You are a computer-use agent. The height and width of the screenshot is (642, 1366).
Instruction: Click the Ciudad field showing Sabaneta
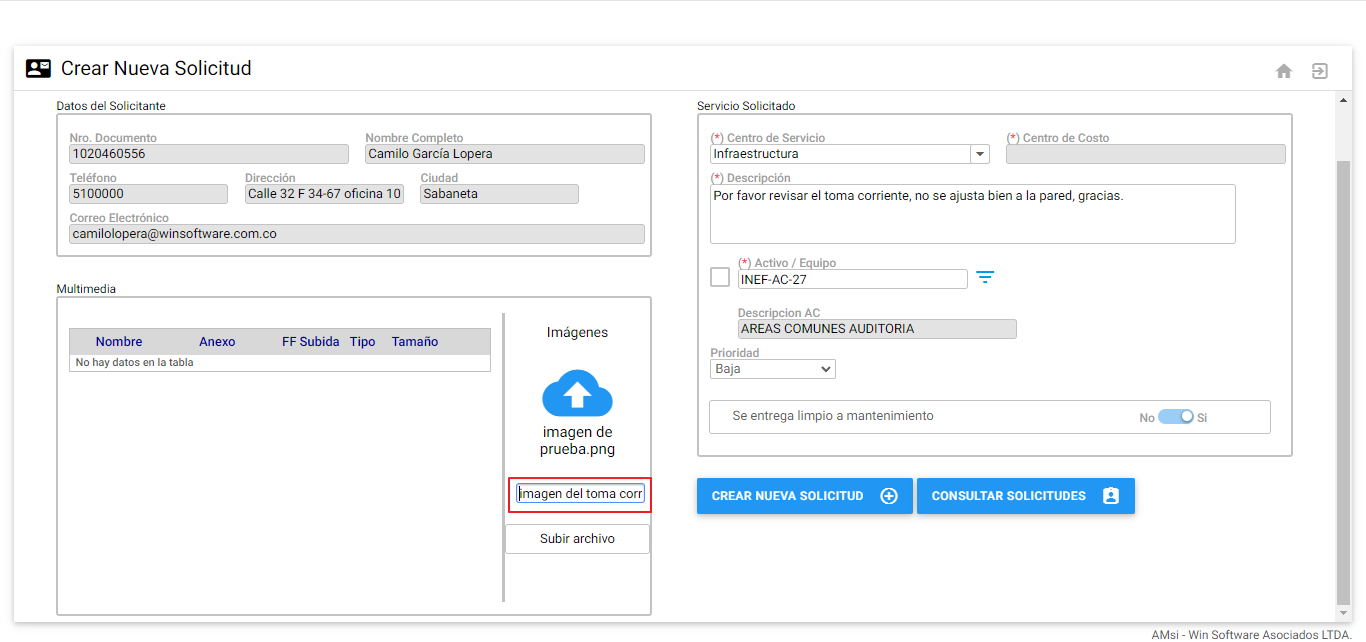[x=500, y=194]
